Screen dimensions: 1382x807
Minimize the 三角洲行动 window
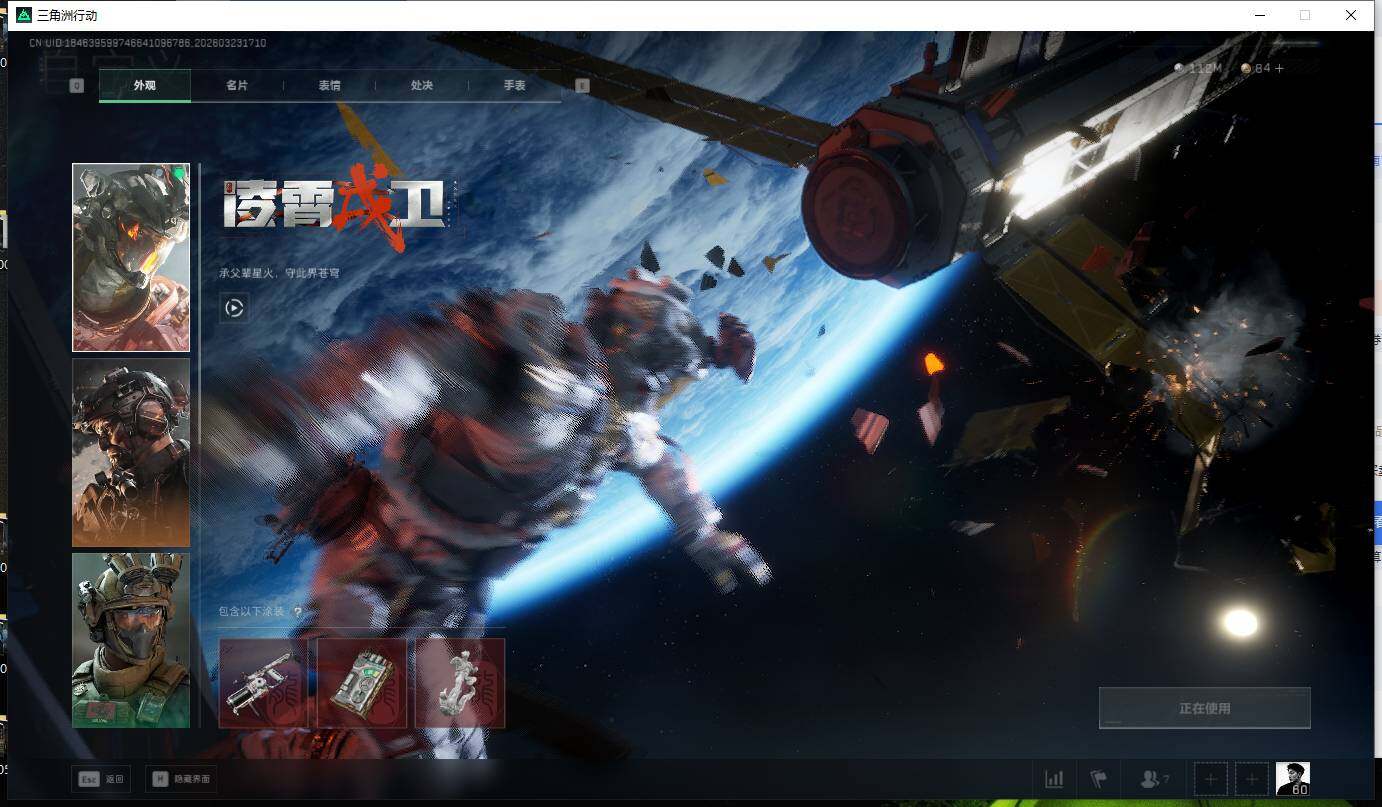[1259, 15]
